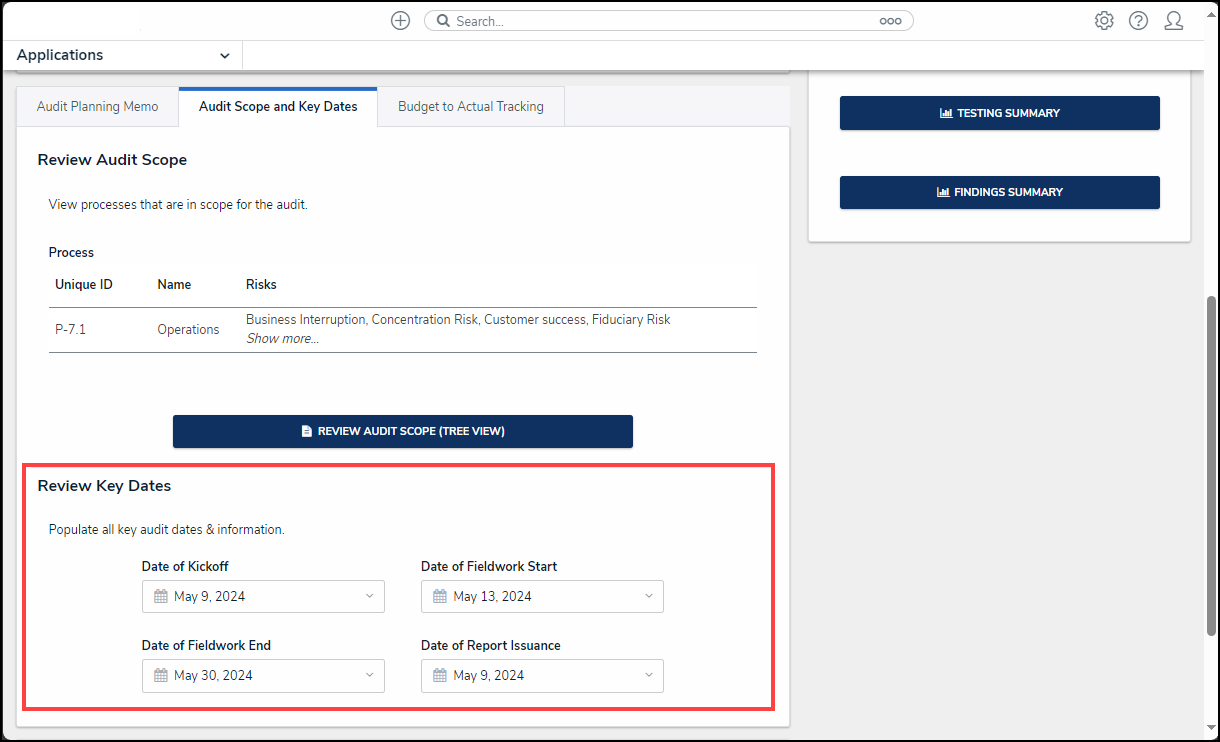Select Audit Scope and Key Dates tab

click(278, 107)
